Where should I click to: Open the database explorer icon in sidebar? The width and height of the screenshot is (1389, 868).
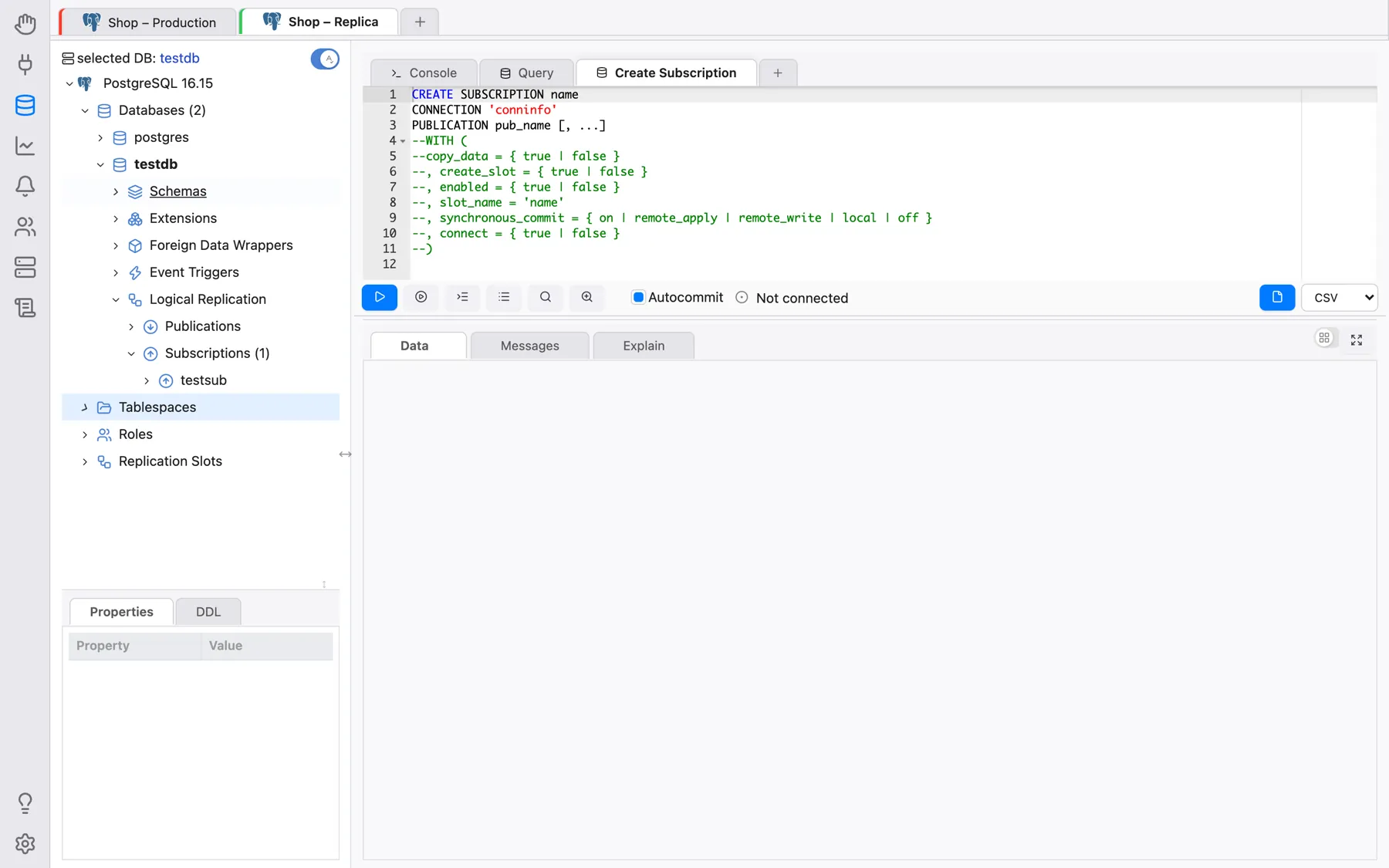25,105
